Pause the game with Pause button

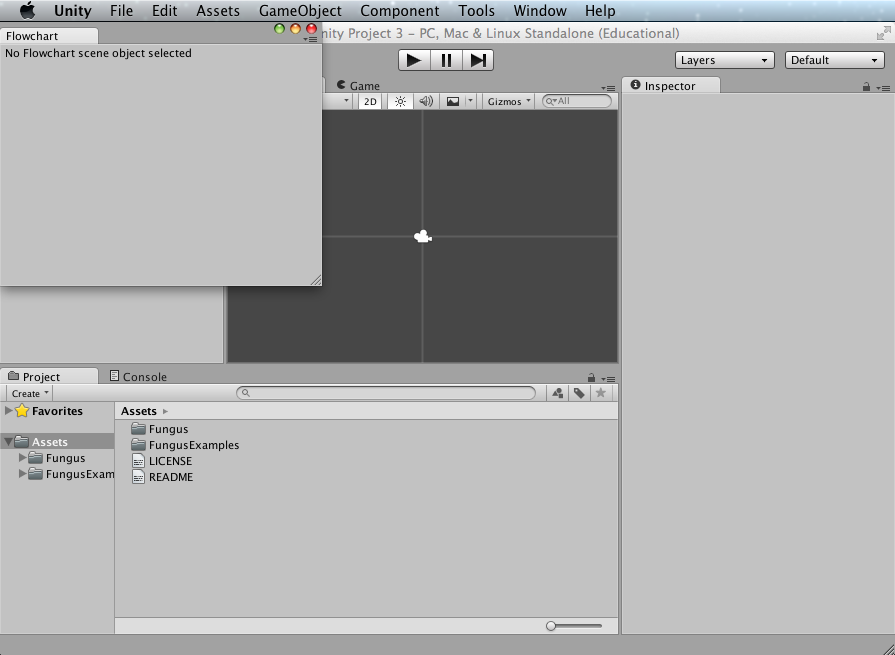tap(446, 60)
